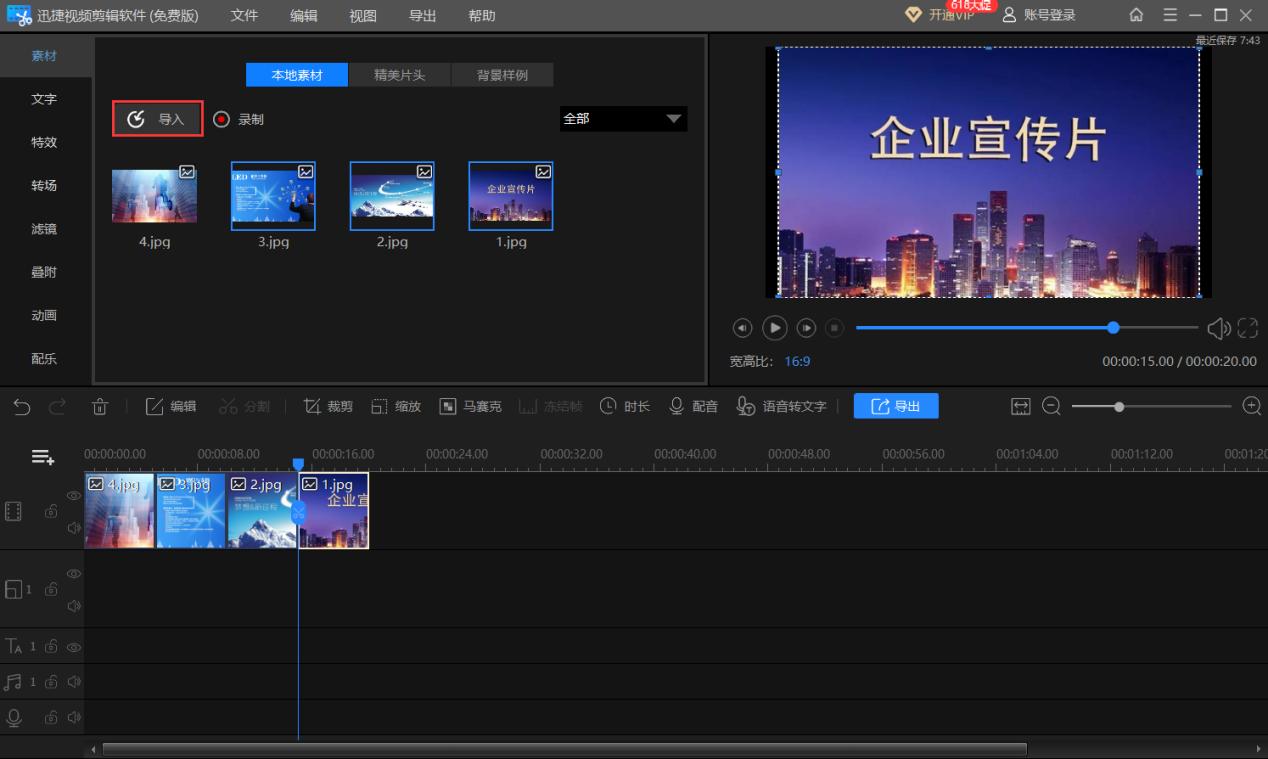The width and height of the screenshot is (1268, 759).
Task: Open the 文字 text panel in the sidebar
Action: [44, 99]
